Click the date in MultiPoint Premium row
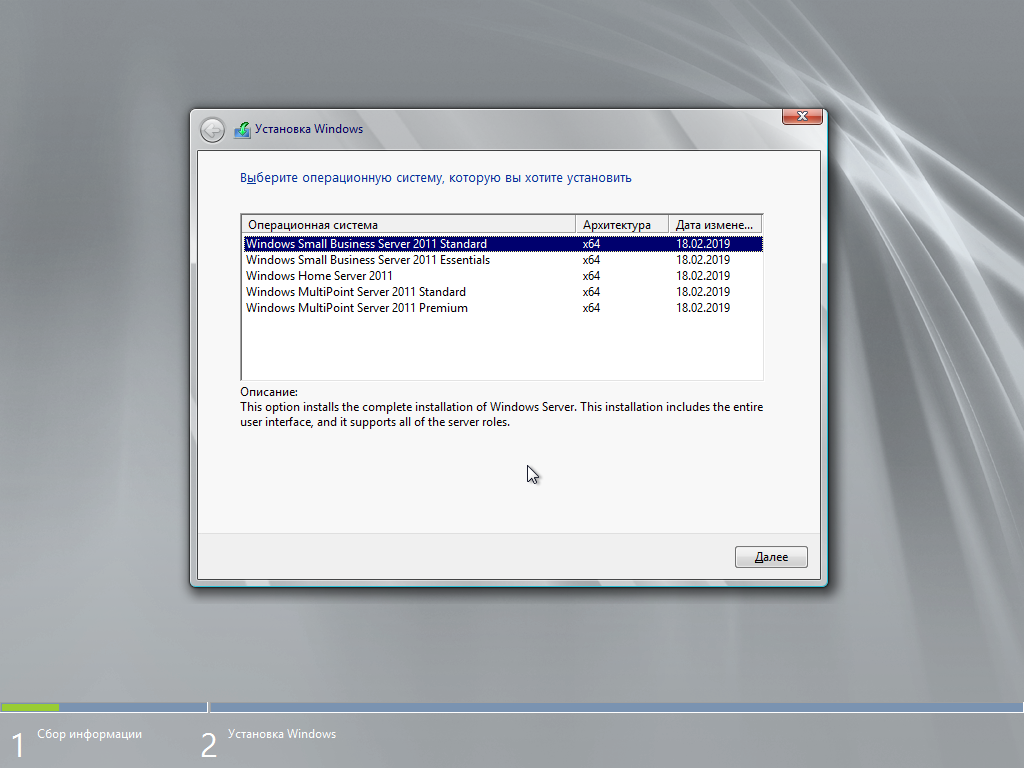1024x768 pixels. [703, 308]
